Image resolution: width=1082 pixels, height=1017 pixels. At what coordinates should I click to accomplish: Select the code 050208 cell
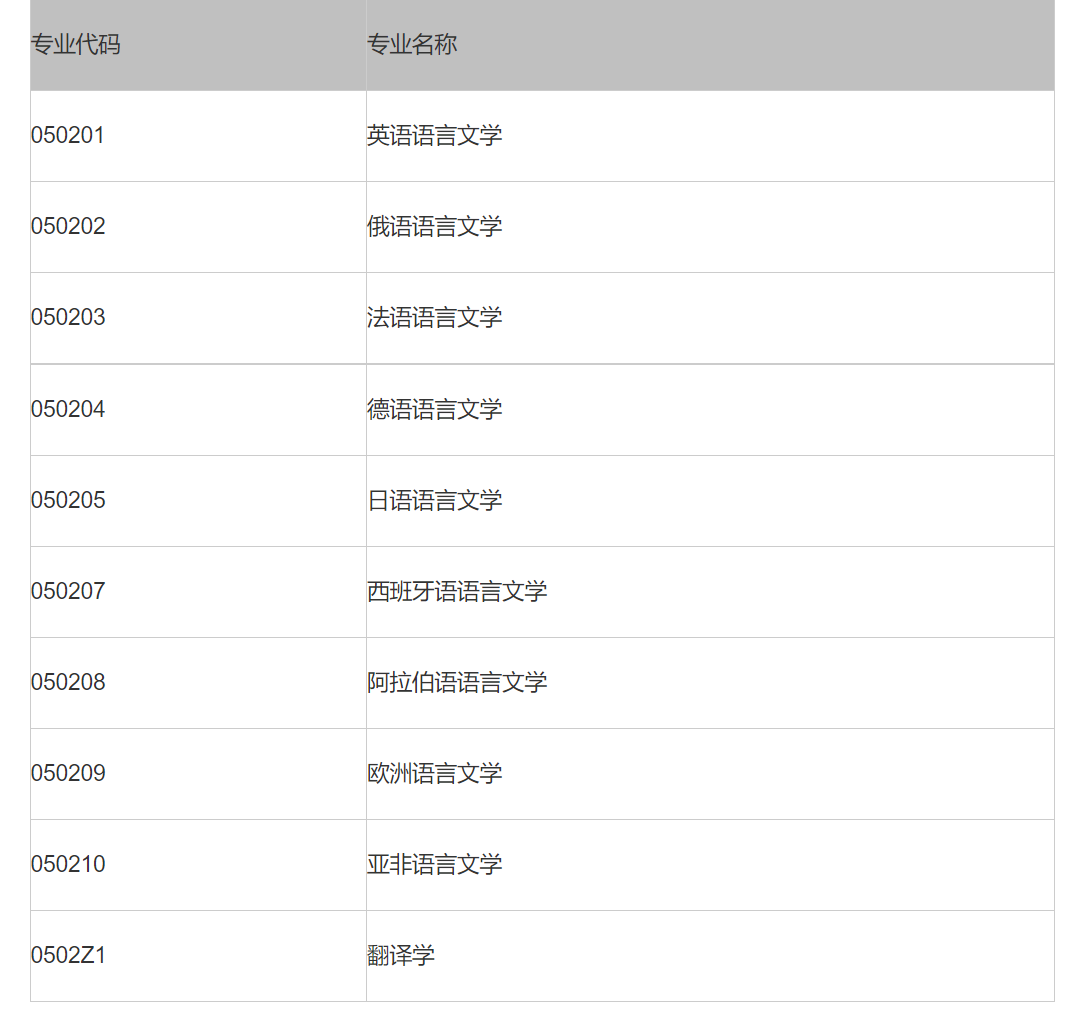pyautogui.click(x=198, y=683)
